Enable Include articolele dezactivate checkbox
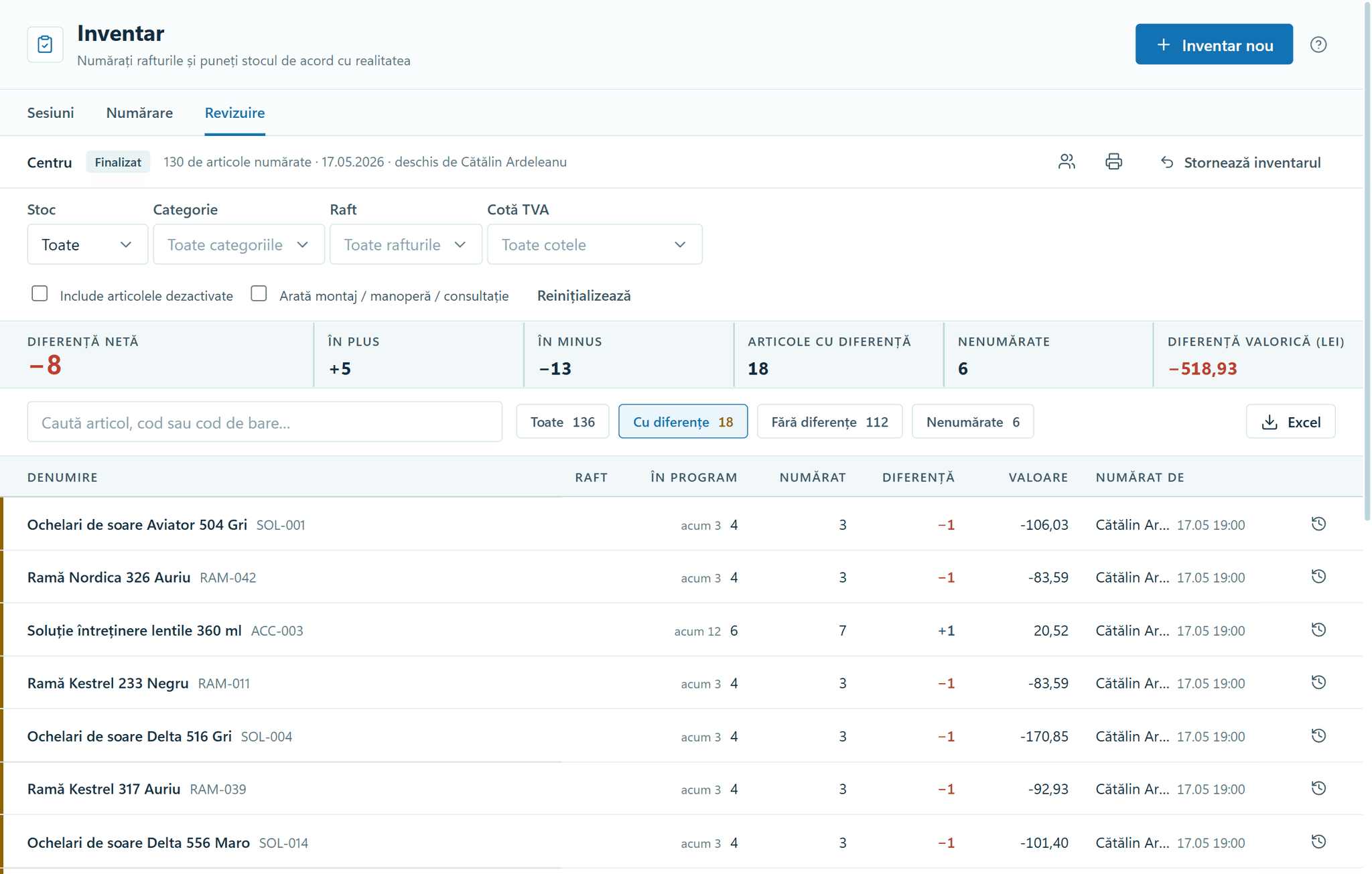The image size is (1372, 874). point(40,293)
